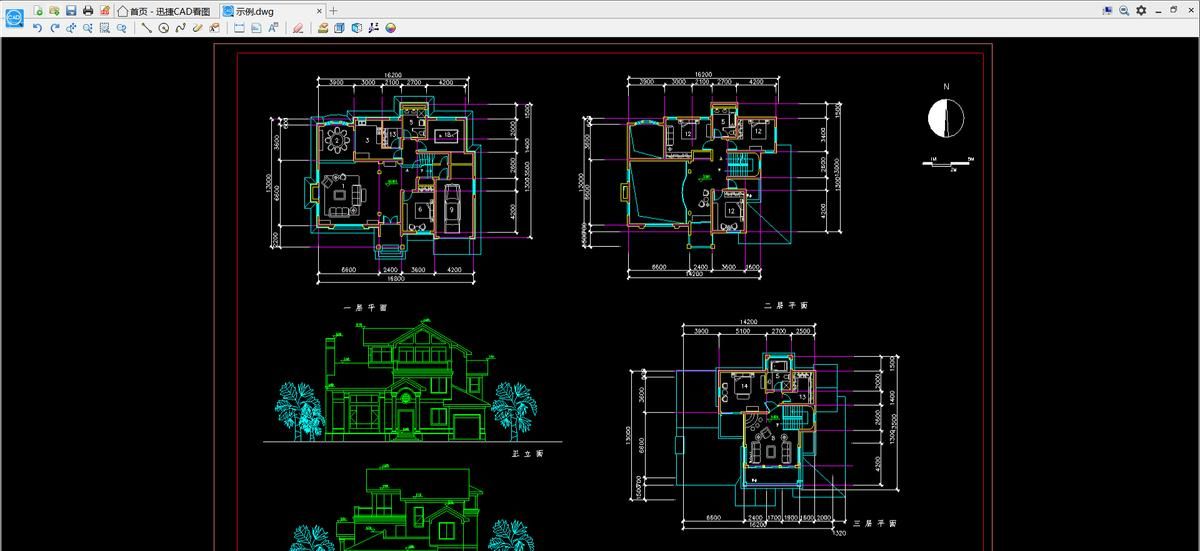
Task: Click the 3D cube orbit view icon
Action: point(356,28)
